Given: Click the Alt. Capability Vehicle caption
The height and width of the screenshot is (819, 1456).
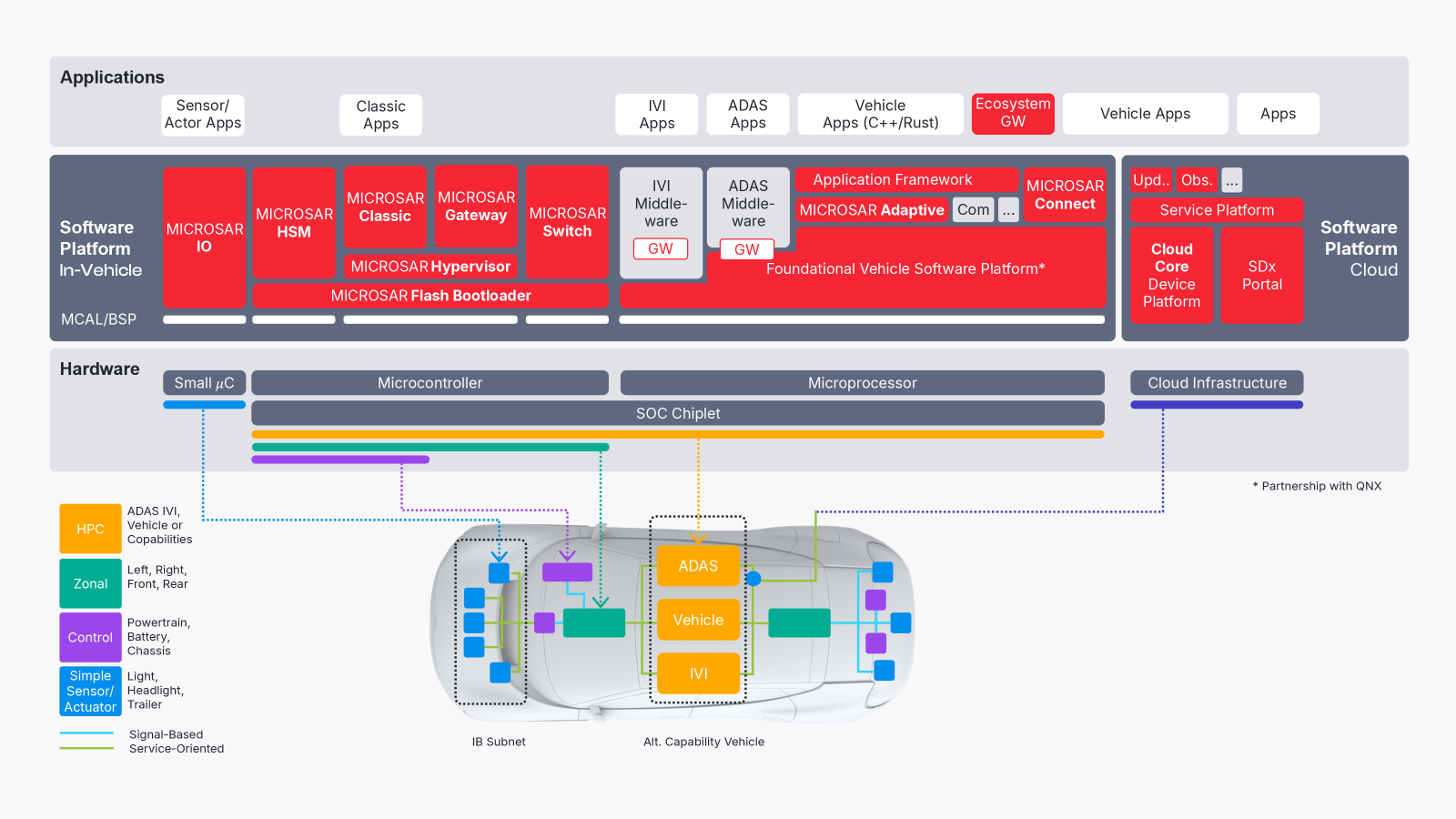Looking at the screenshot, I should (703, 742).
